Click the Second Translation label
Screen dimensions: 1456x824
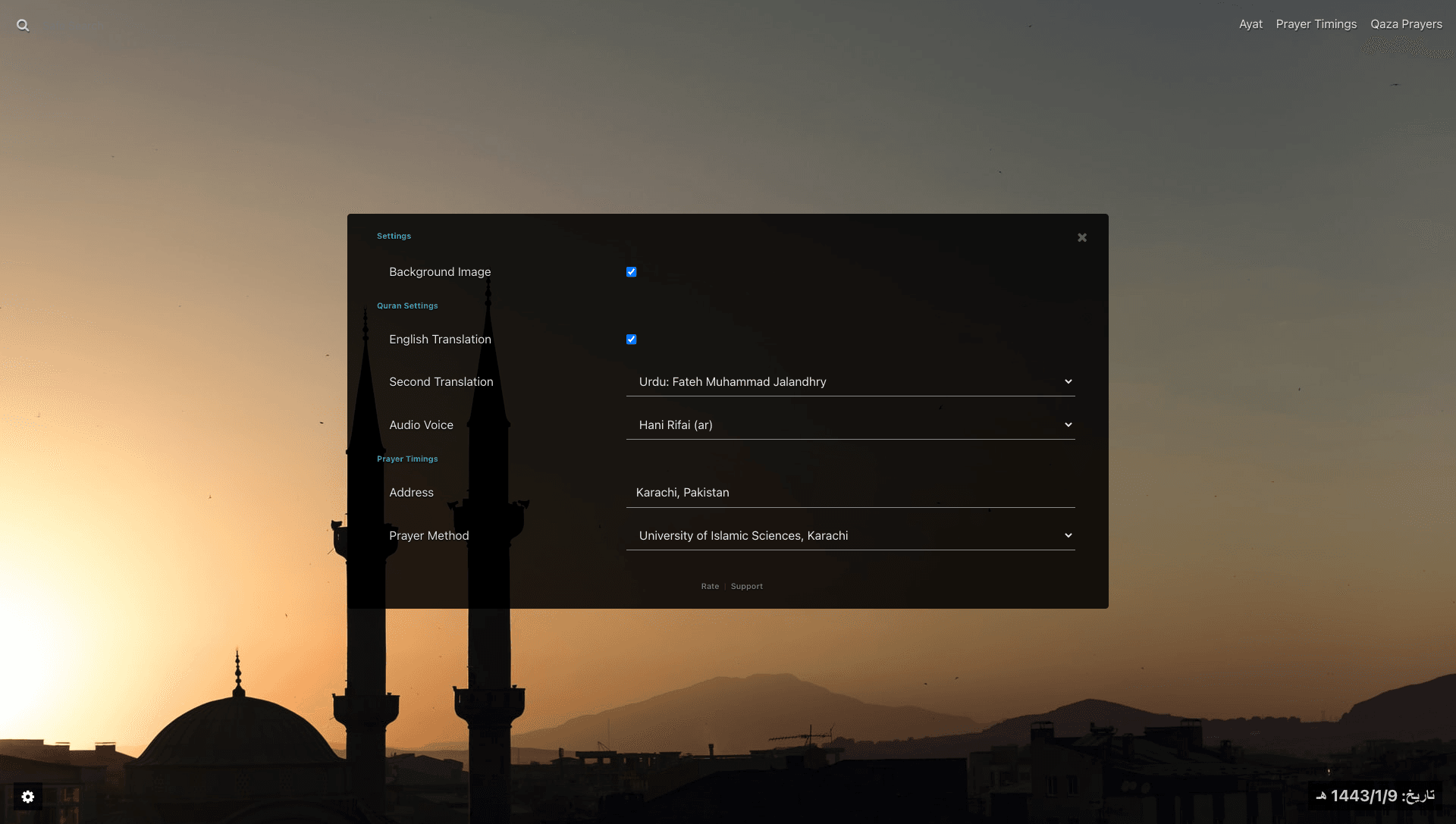pos(441,382)
